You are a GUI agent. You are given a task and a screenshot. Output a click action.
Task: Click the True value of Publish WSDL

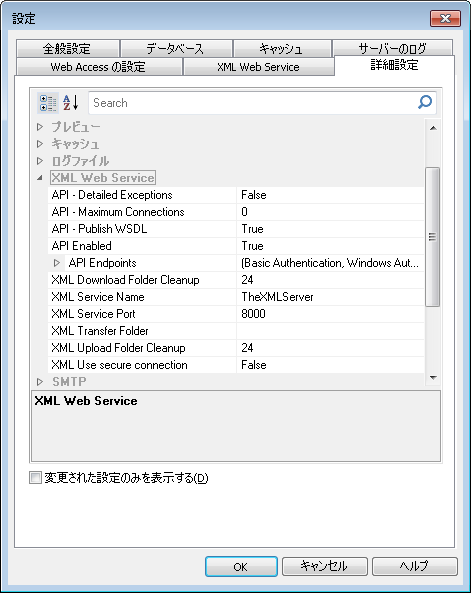330,229
